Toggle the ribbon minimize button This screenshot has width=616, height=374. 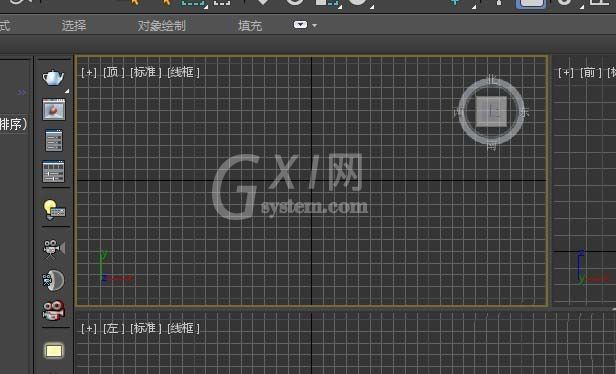(301, 25)
